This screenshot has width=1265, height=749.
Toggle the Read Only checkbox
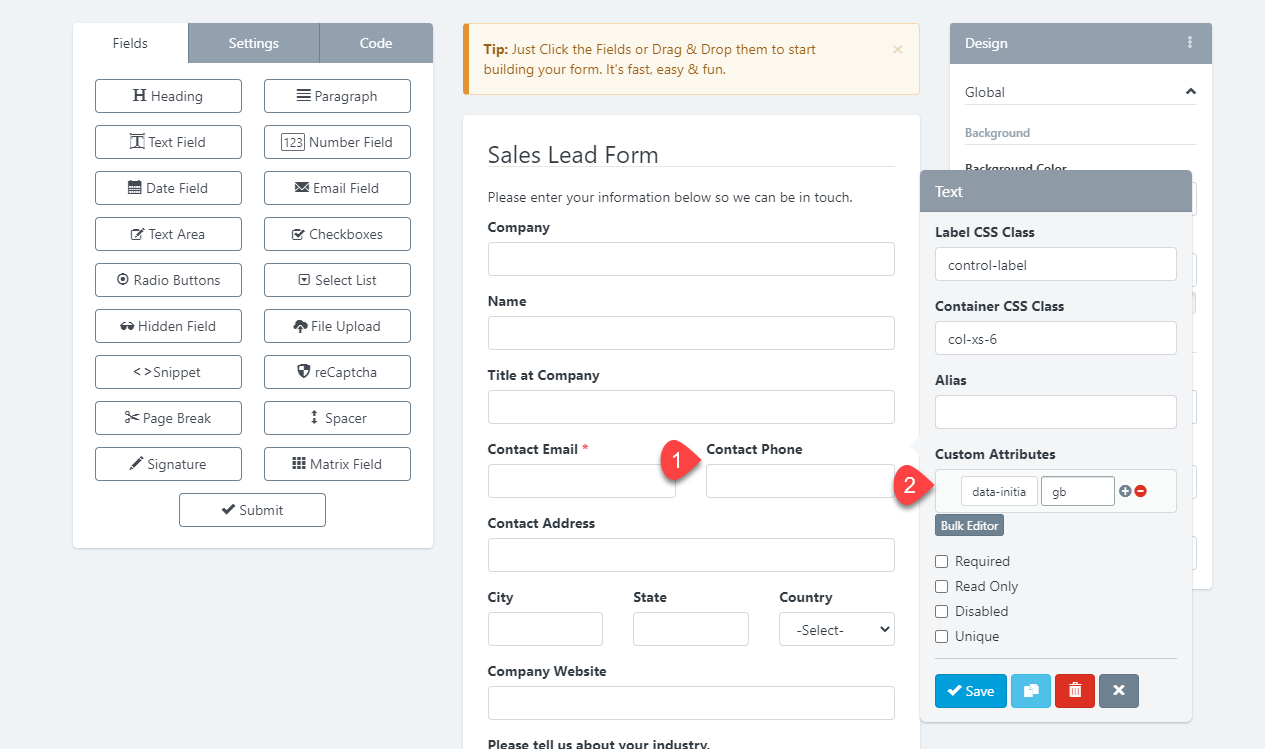[x=941, y=586]
